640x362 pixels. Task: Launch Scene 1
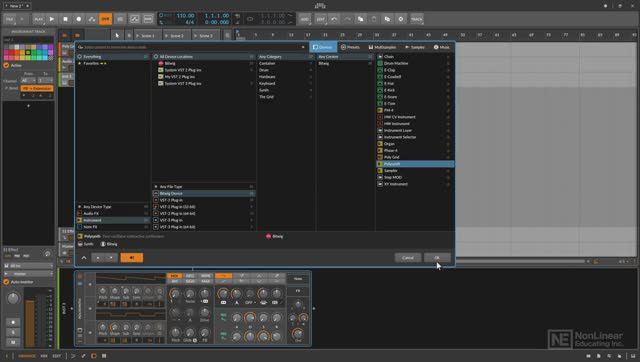point(148,36)
